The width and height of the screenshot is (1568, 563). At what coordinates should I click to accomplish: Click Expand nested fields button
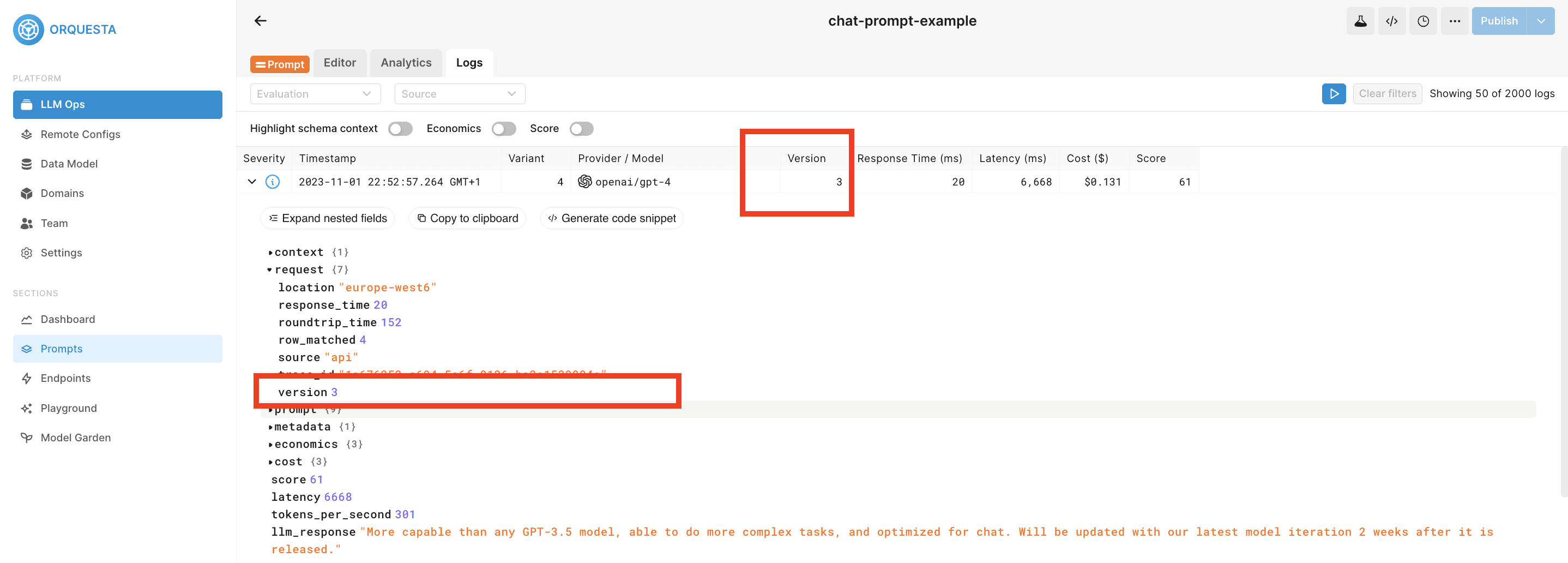[328, 218]
